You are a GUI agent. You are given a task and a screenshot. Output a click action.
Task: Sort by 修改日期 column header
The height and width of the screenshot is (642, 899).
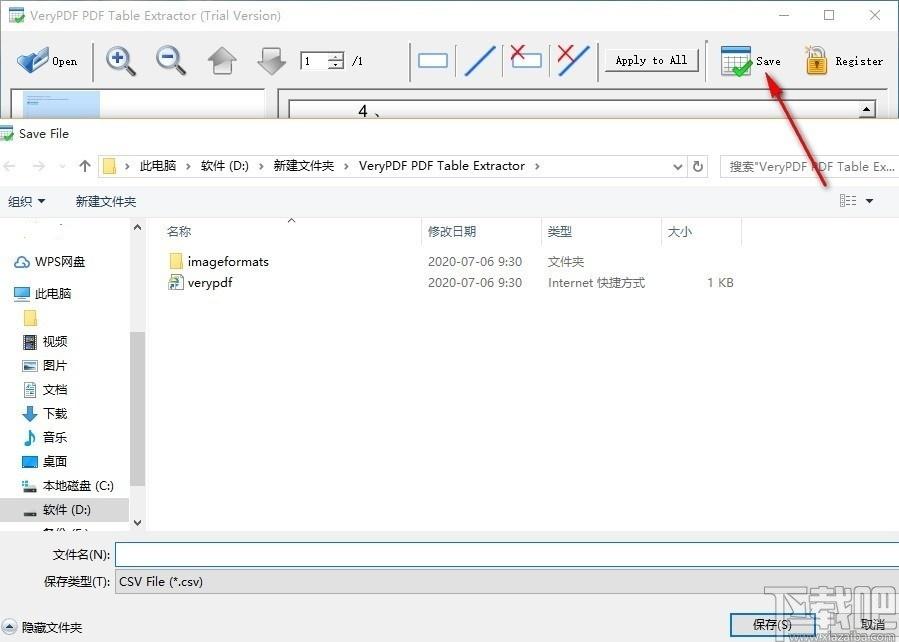(x=452, y=232)
